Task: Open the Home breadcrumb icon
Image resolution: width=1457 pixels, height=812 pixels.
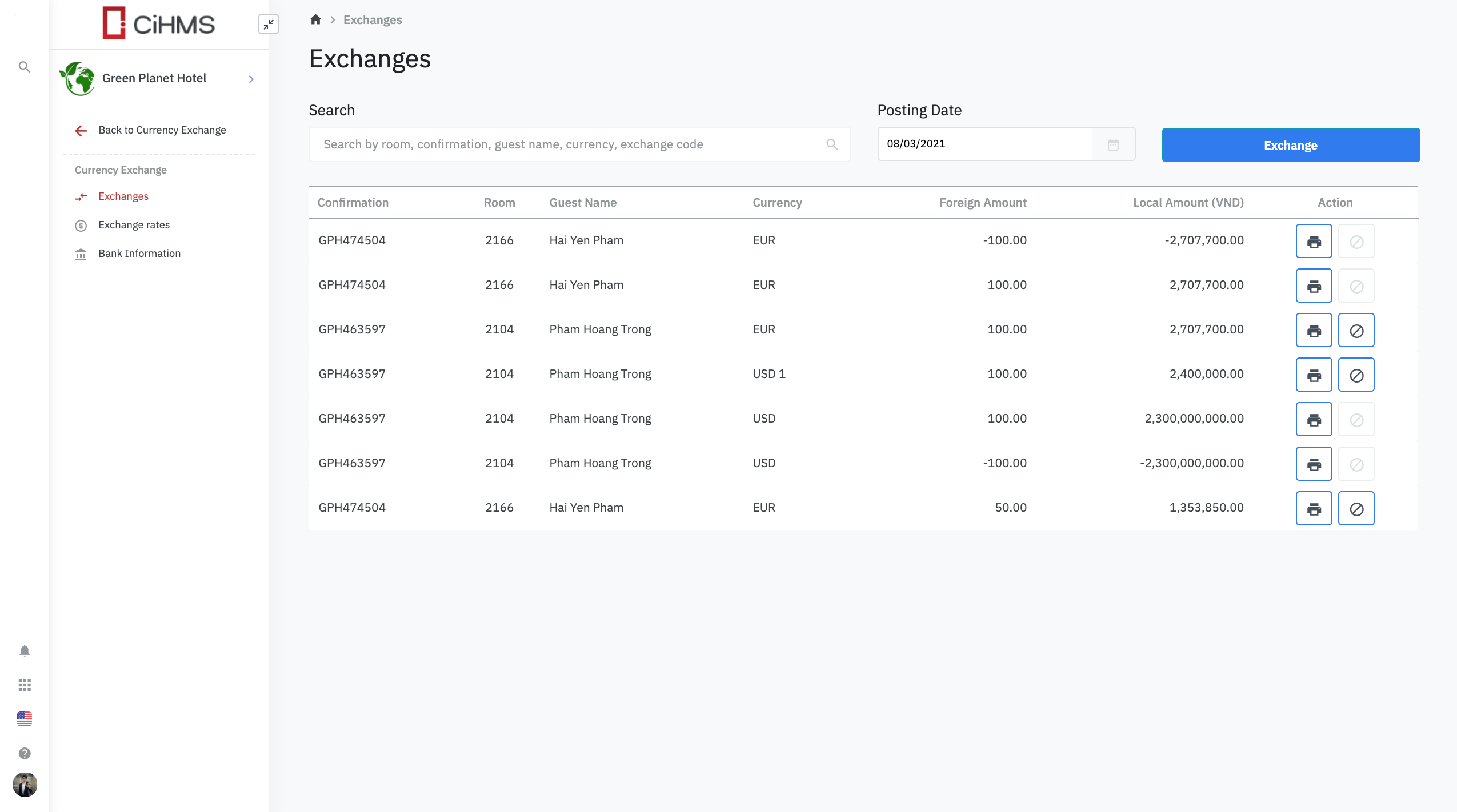Action: (315, 19)
